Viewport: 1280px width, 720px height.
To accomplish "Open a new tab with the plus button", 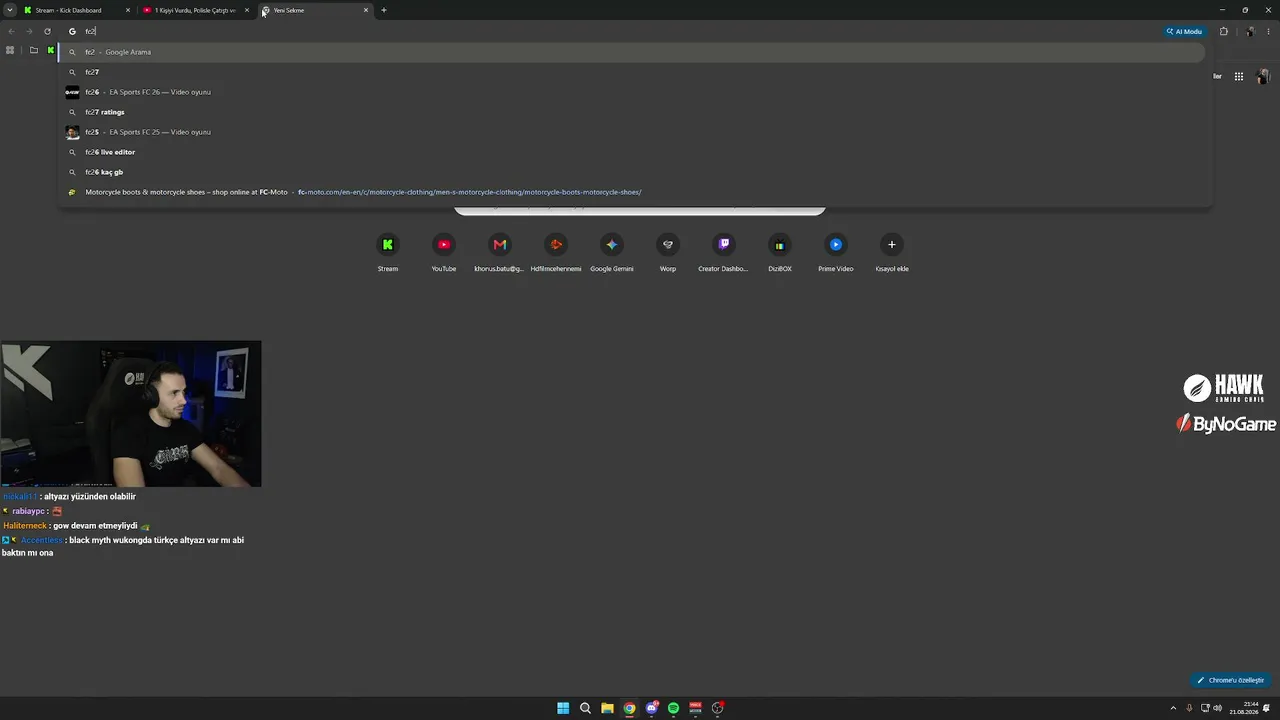I will click(x=384, y=10).
